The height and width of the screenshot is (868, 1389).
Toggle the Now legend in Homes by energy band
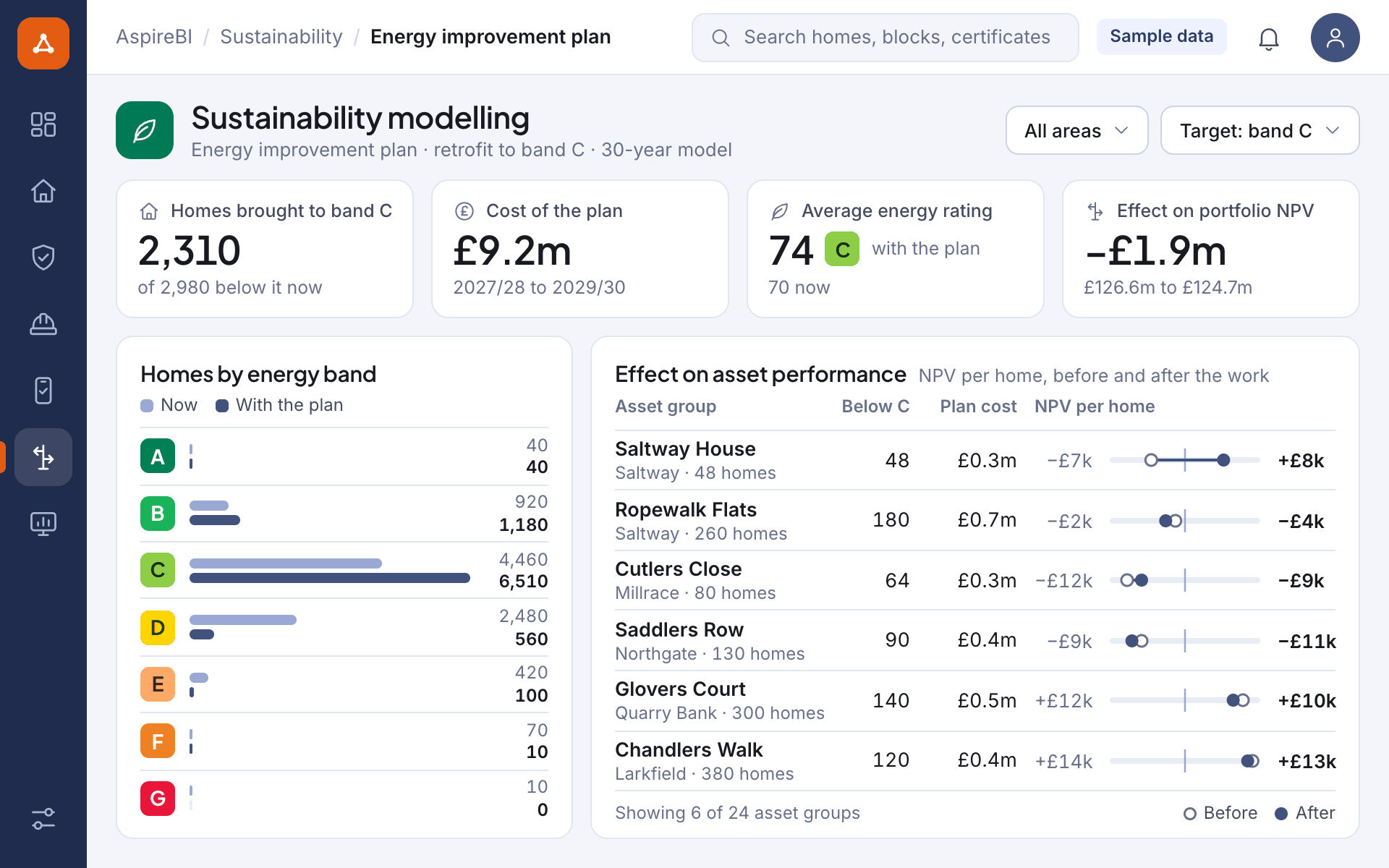(x=169, y=405)
